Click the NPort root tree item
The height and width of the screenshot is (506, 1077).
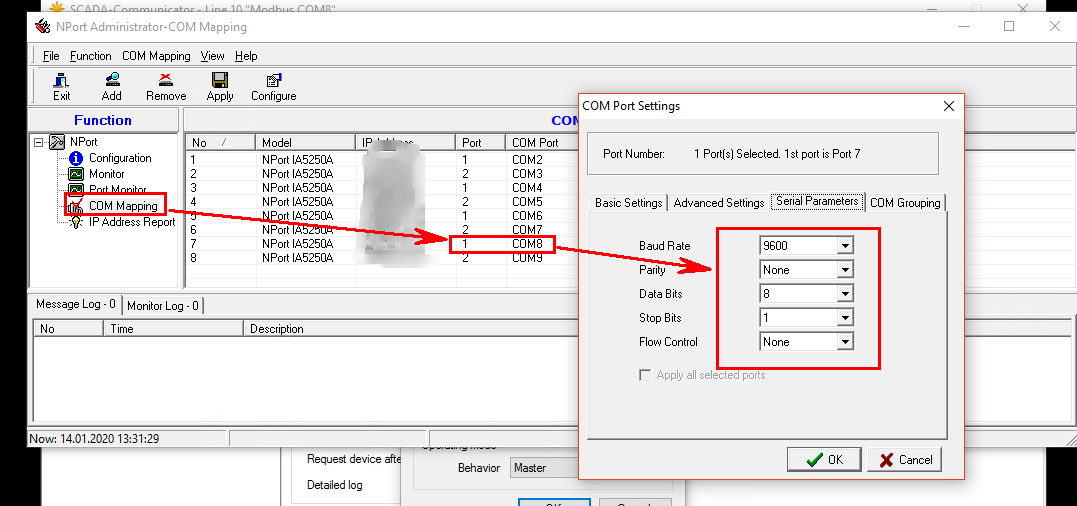tap(83, 142)
